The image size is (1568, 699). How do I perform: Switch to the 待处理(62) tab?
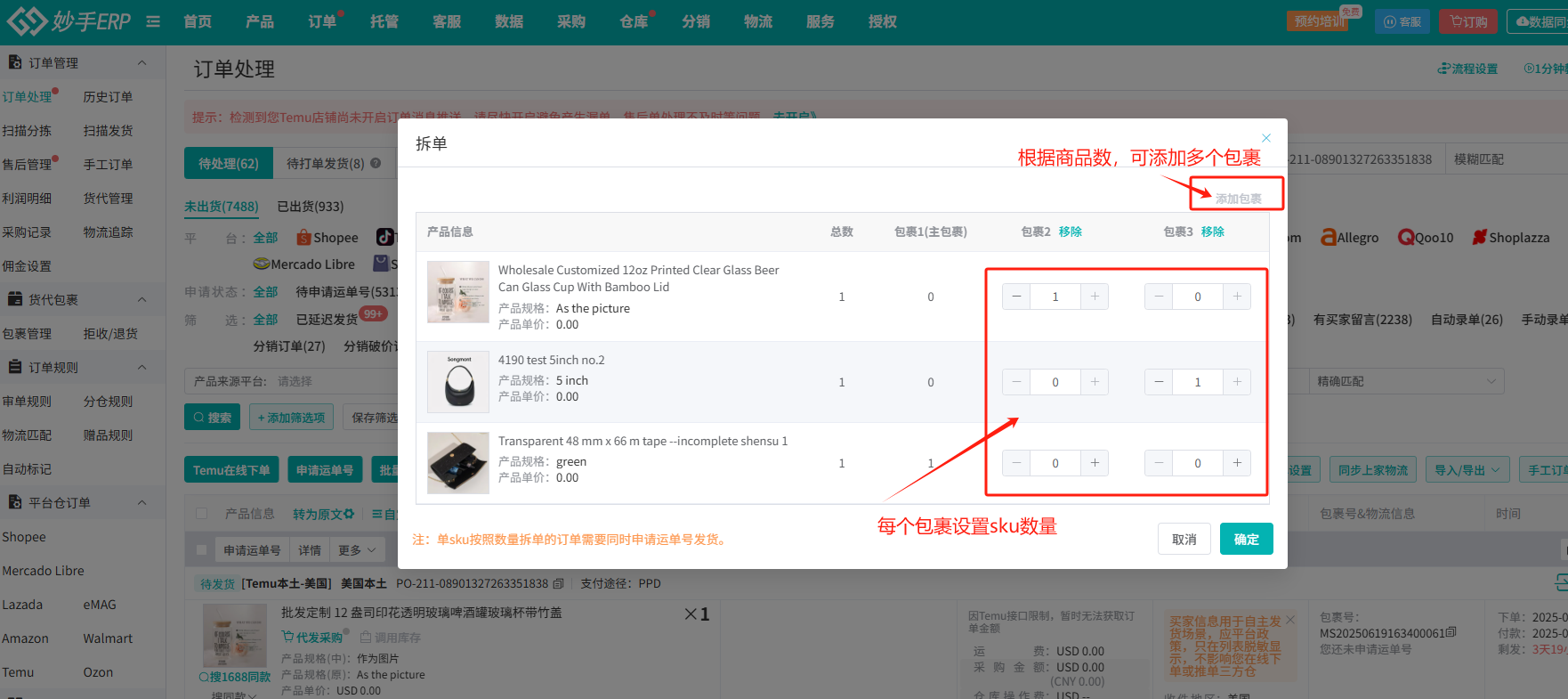229,164
